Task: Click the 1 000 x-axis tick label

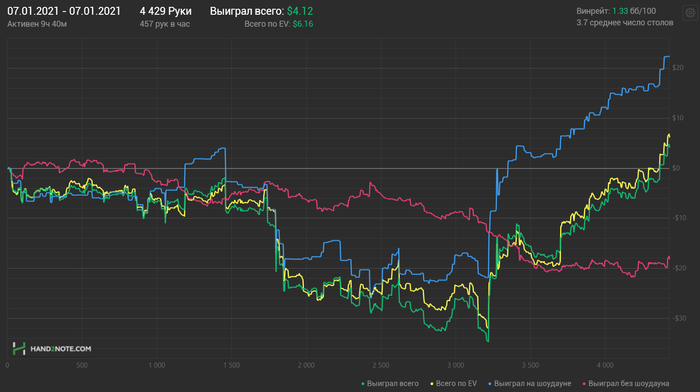Action: [x=157, y=365]
